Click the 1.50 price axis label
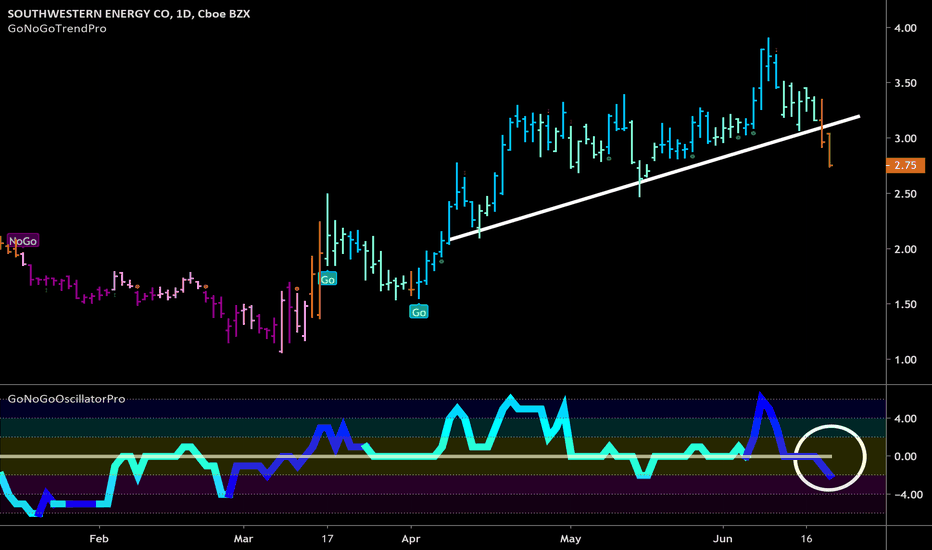 (x=905, y=304)
